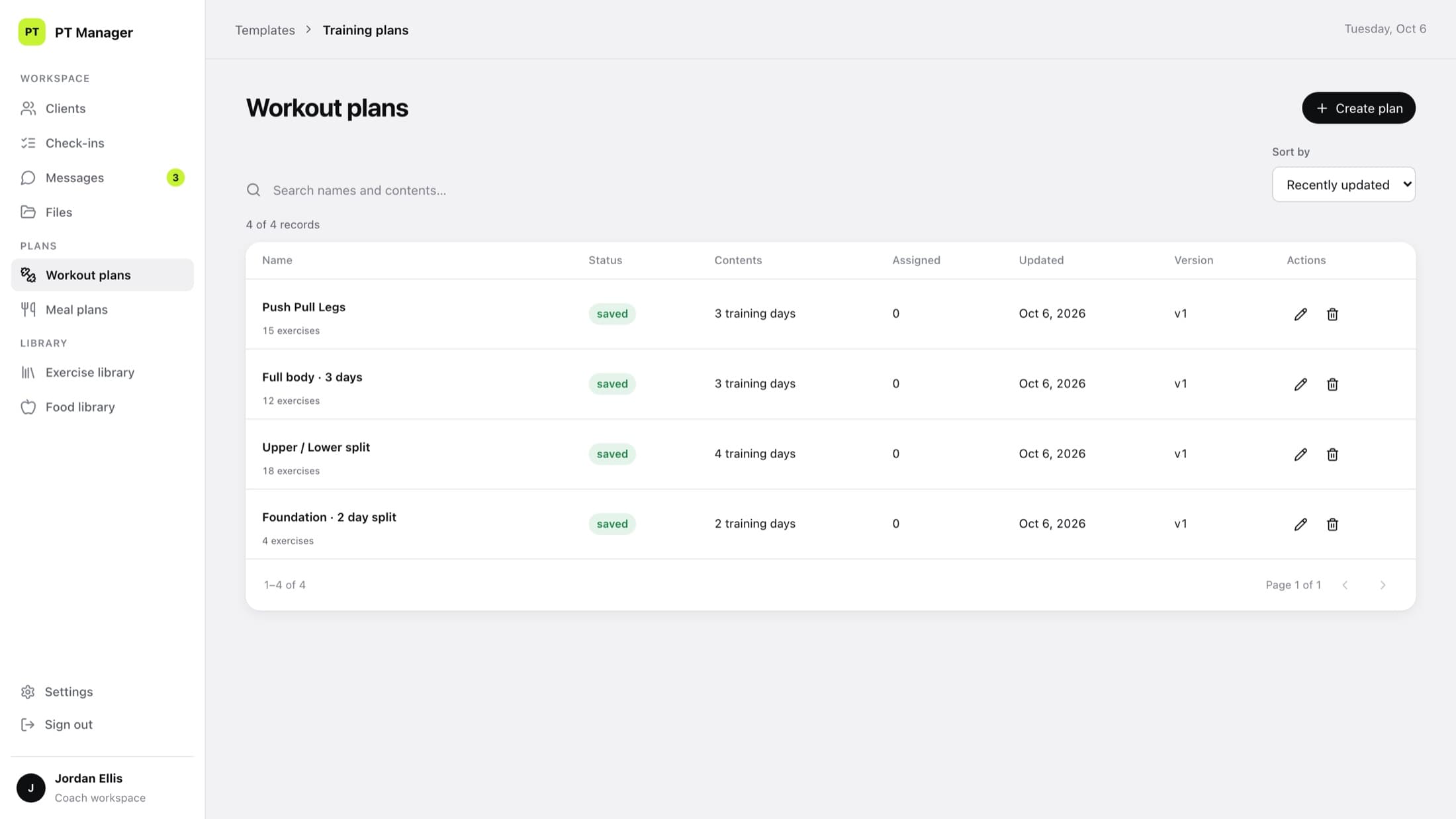This screenshot has height=819, width=1456.
Task: Open Clients in the sidebar
Action: click(103, 108)
